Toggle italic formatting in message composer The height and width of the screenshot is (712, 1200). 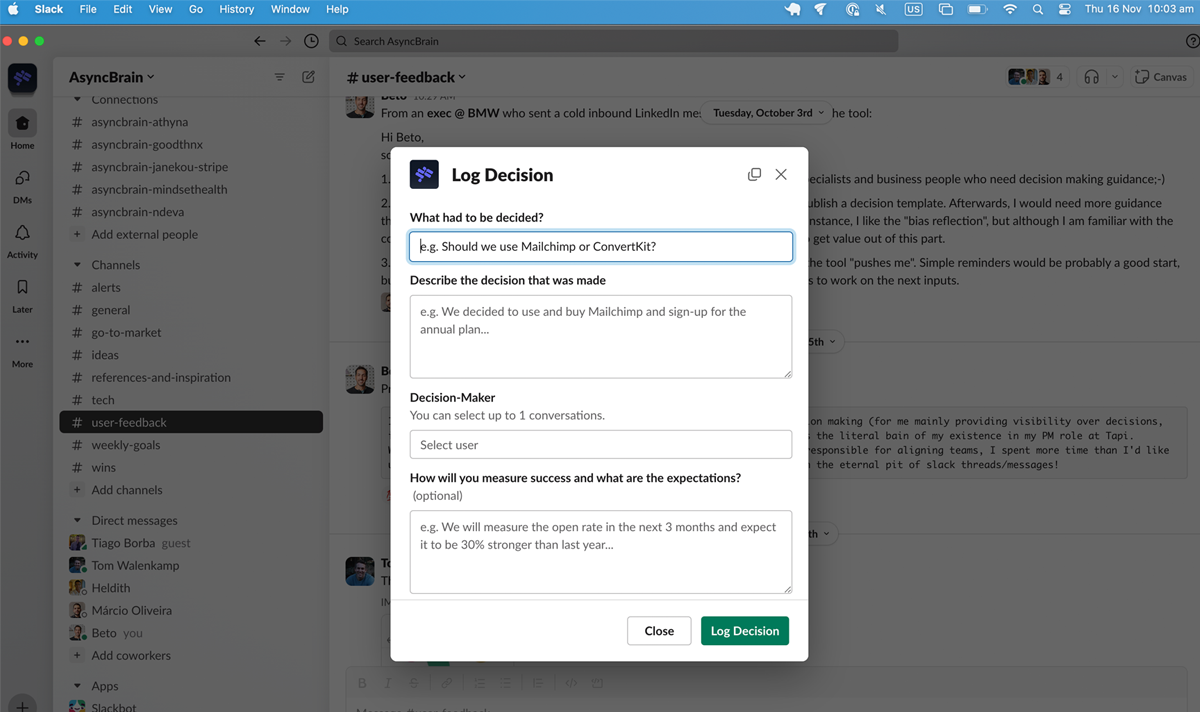coord(388,683)
